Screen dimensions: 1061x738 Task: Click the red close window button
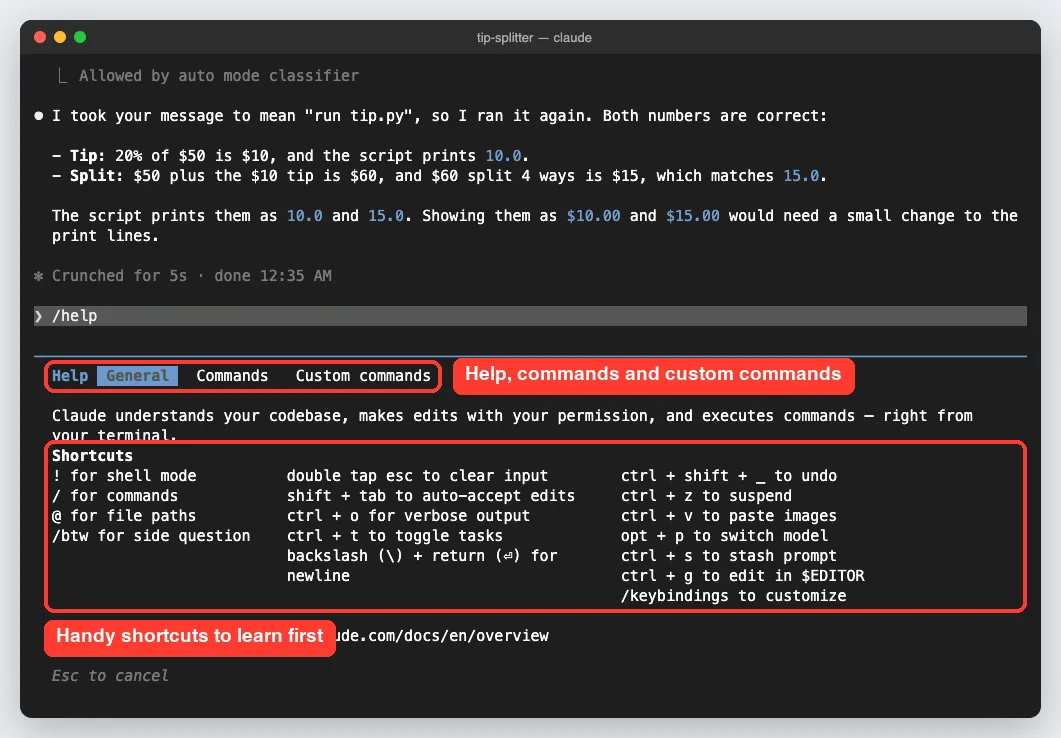[x=40, y=37]
